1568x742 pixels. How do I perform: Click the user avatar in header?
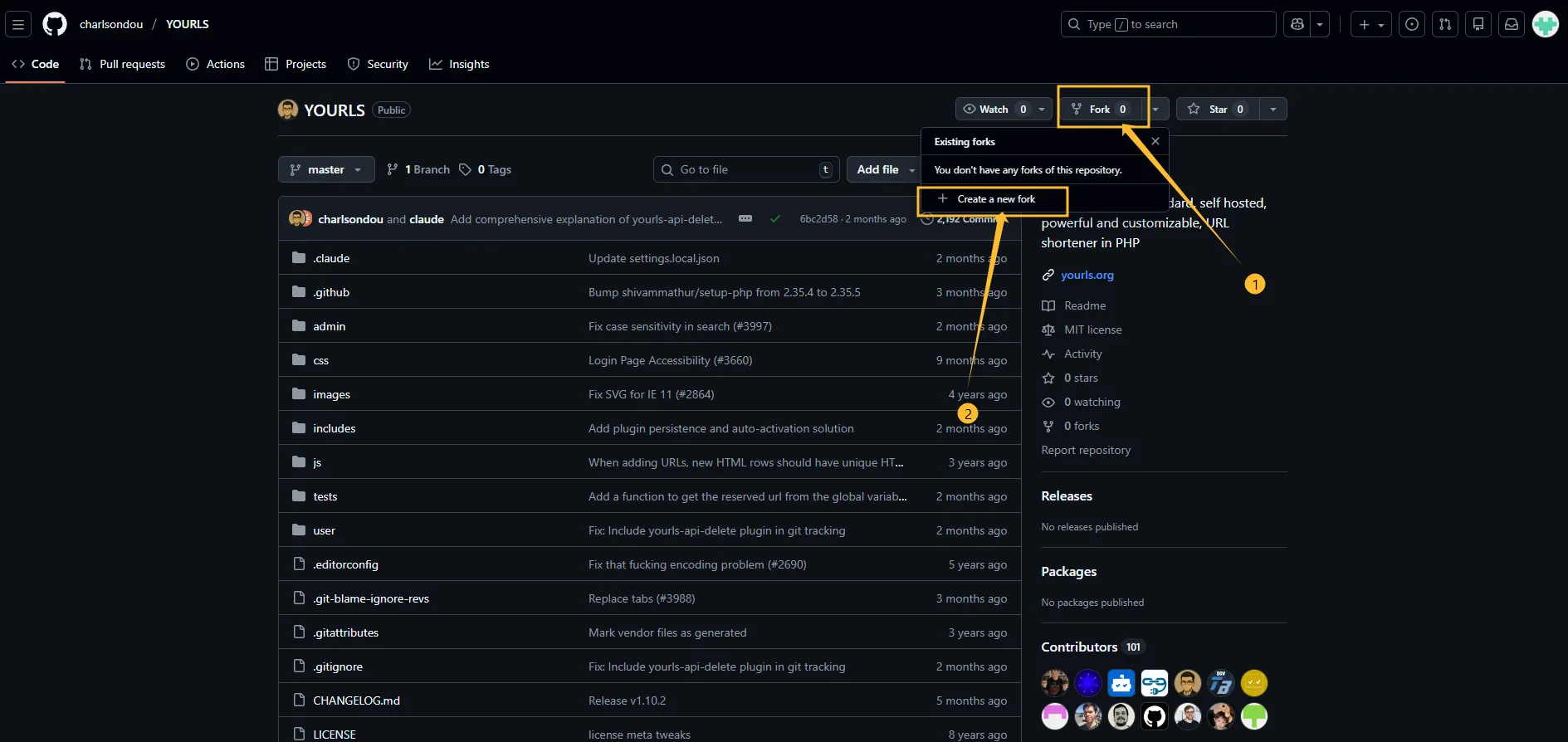pyautogui.click(x=1545, y=24)
